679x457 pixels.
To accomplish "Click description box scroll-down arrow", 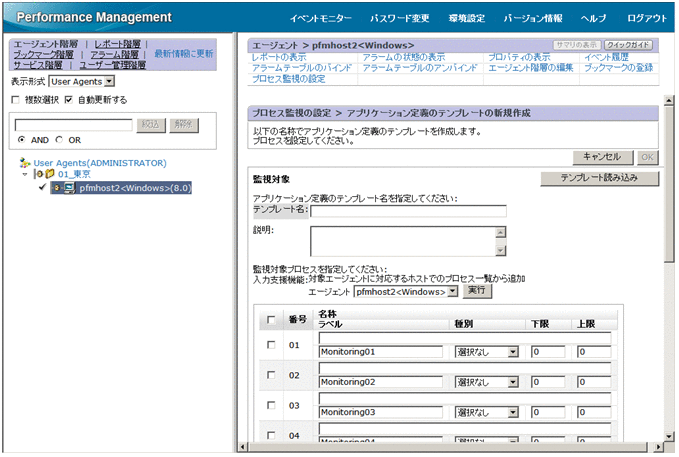I will [x=501, y=249].
